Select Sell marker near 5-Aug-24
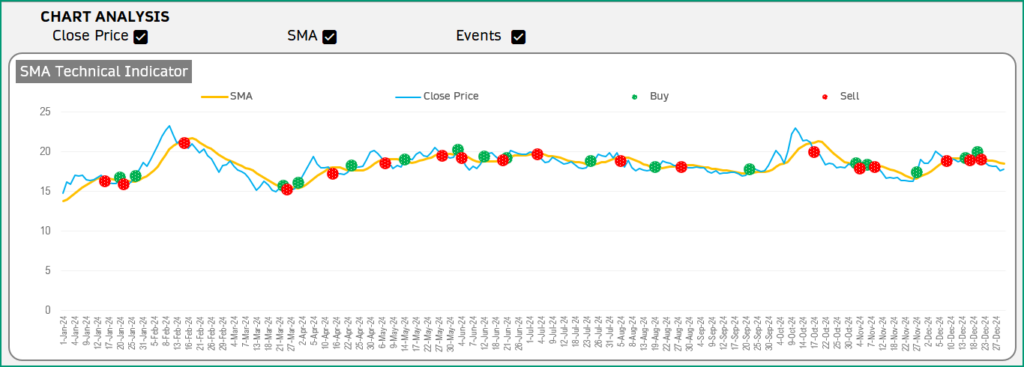Viewport: 1024px width, 367px height. click(620, 161)
